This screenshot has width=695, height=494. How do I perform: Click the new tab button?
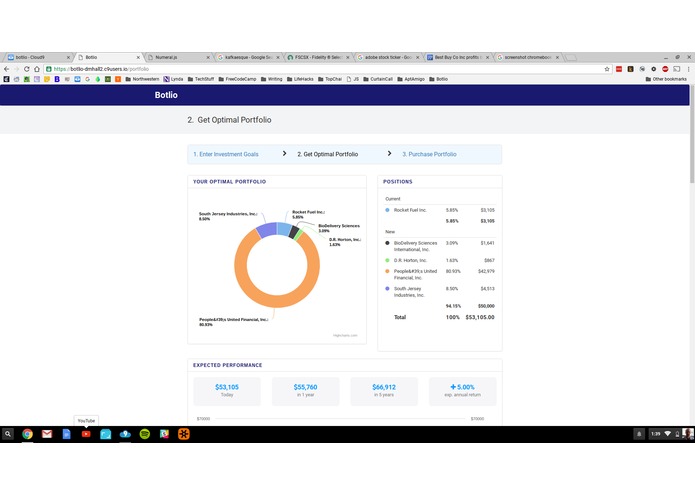coord(571,58)
